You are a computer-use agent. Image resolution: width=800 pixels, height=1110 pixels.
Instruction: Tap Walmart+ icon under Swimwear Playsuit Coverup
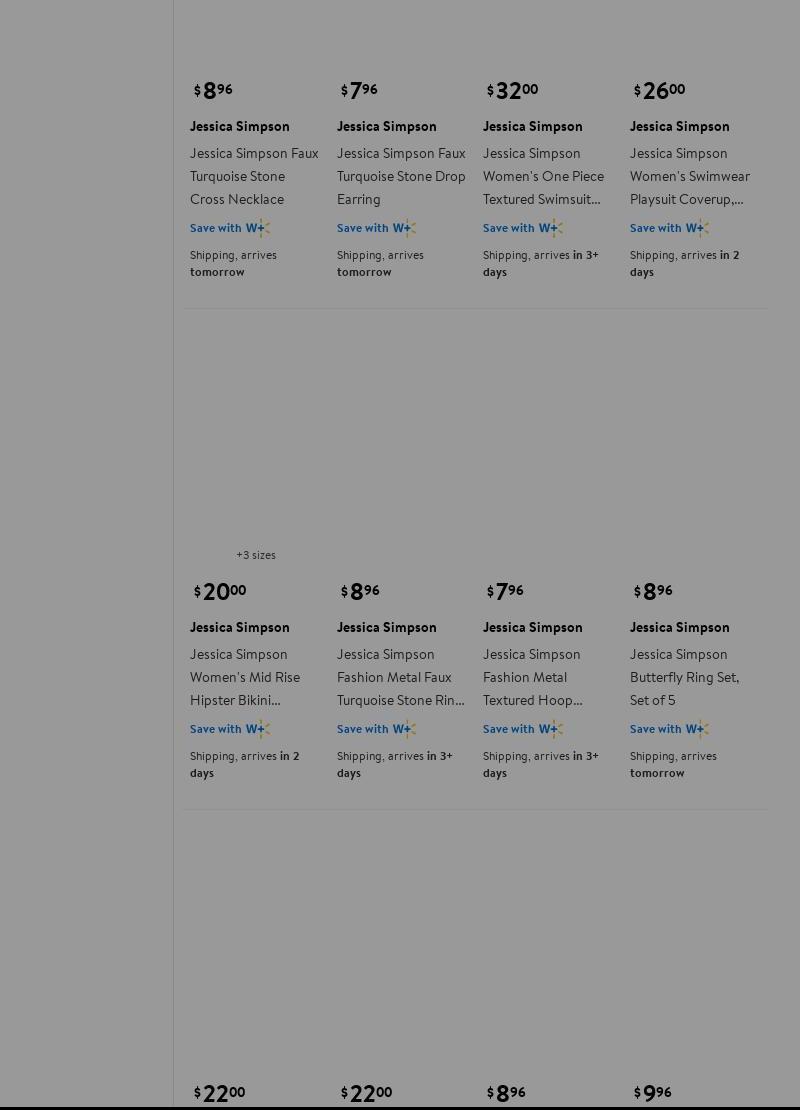coord(697,228)
